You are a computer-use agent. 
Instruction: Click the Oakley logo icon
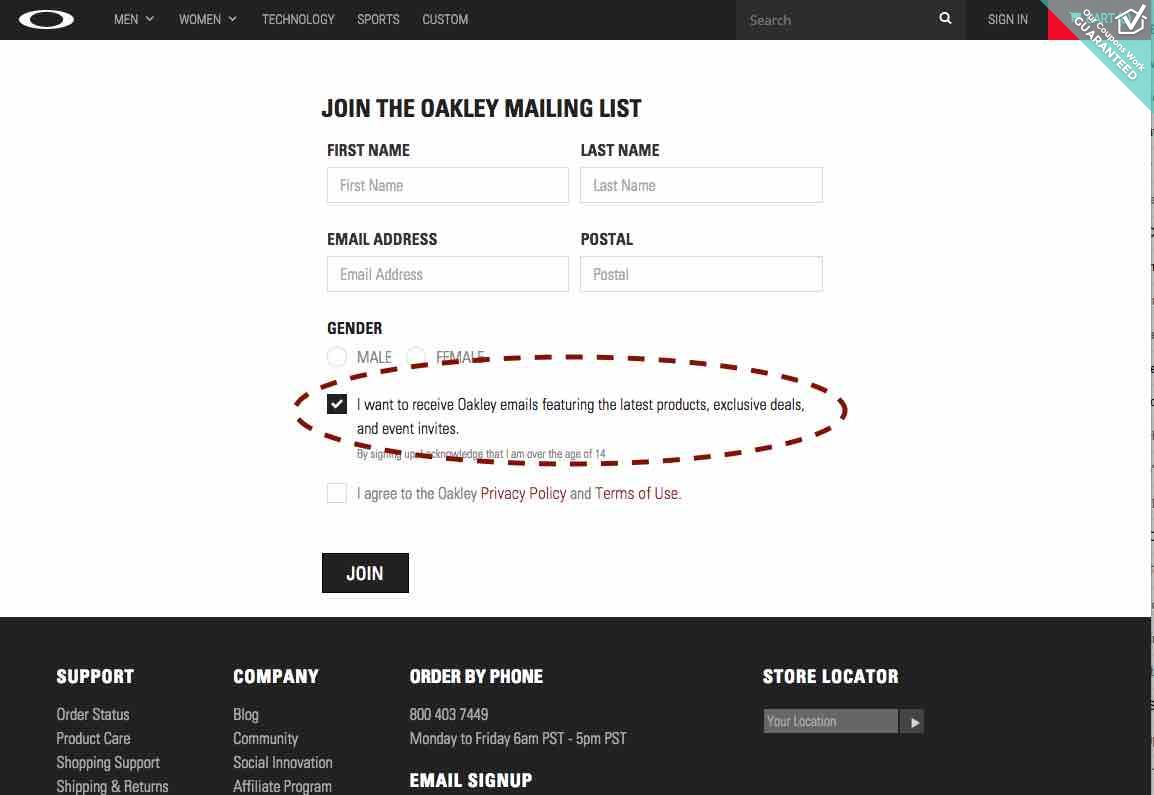(46, 19)
